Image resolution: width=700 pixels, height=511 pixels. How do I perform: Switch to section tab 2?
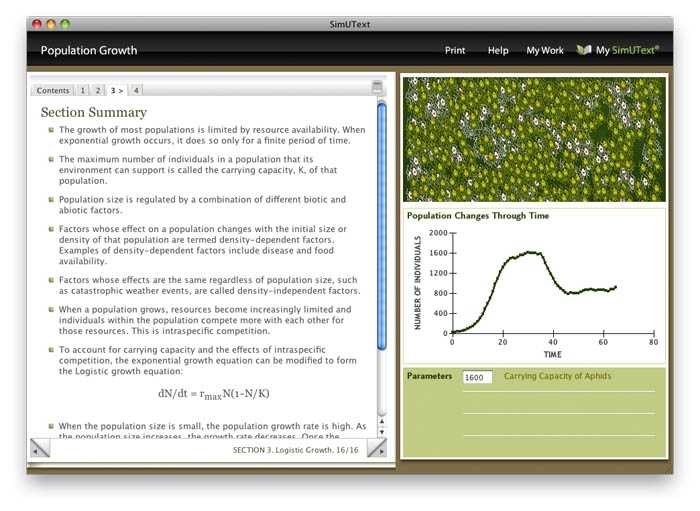coord(98,90)
